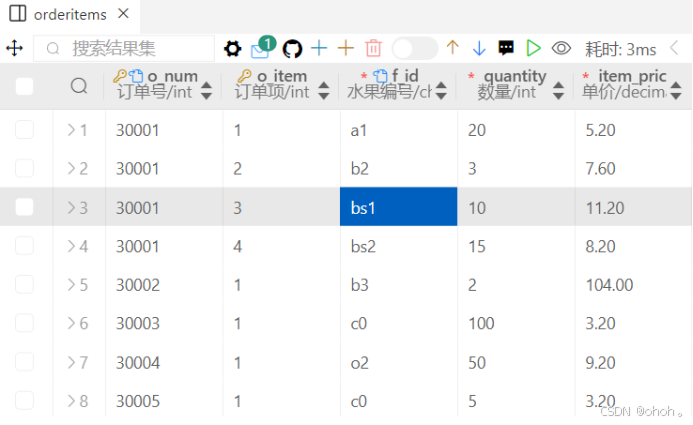This screenshot has height=425, width=693.
Task: Expand row 1 with its chevron
Action: [x=71, y=130]
